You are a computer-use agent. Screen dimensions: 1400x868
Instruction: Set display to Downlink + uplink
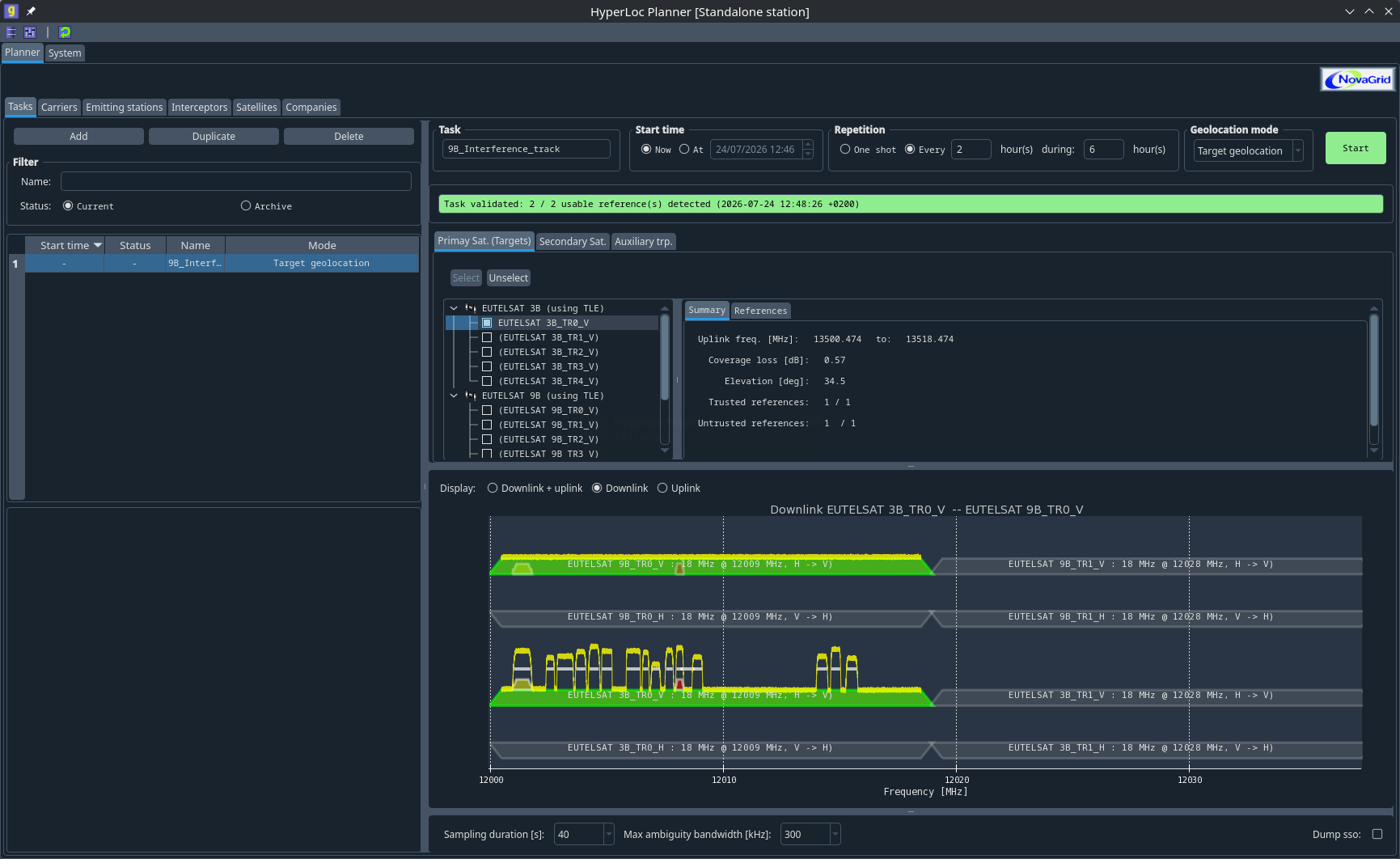click(x=492, y=488)
